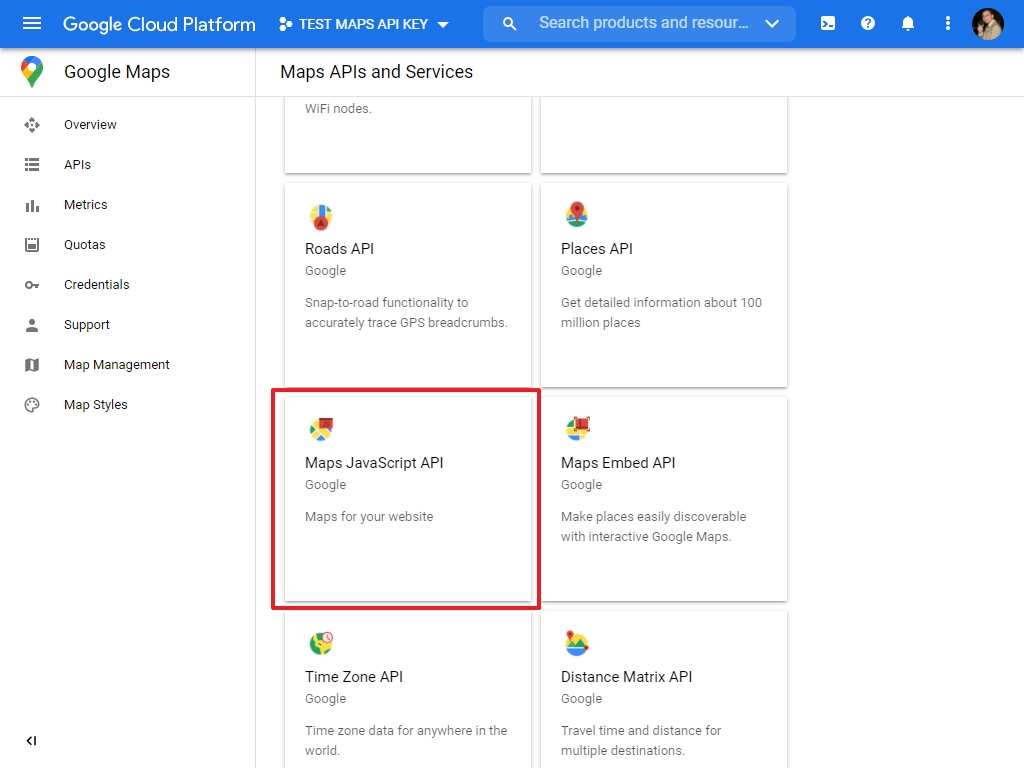Open the Help question mark icon

coord(867,24)
